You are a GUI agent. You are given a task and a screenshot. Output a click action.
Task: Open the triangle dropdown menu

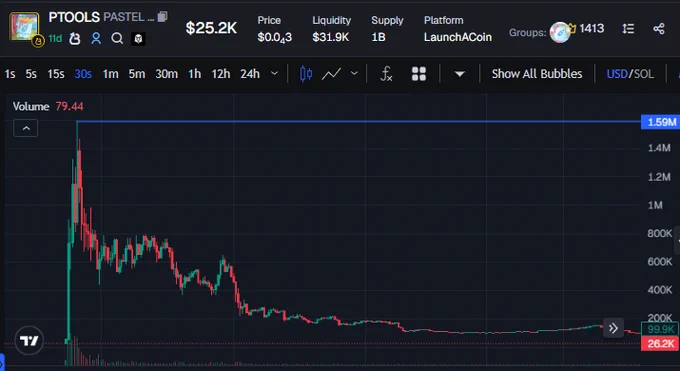(460, 74)
